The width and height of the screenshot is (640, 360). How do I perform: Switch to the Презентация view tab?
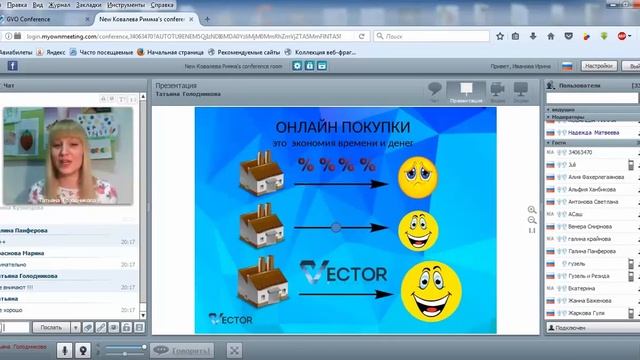466,92
